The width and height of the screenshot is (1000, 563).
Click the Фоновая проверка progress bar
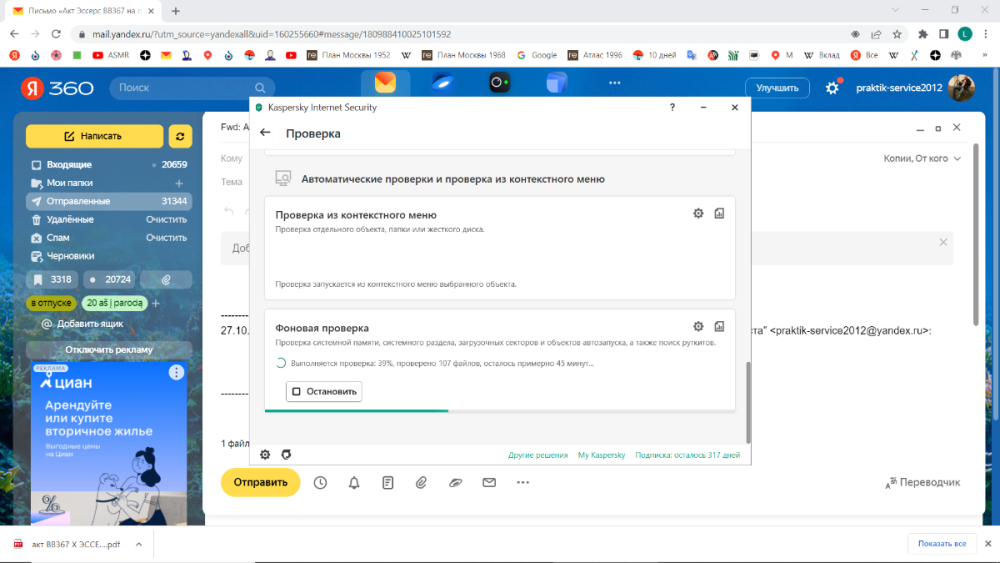[x=500, y=411]
